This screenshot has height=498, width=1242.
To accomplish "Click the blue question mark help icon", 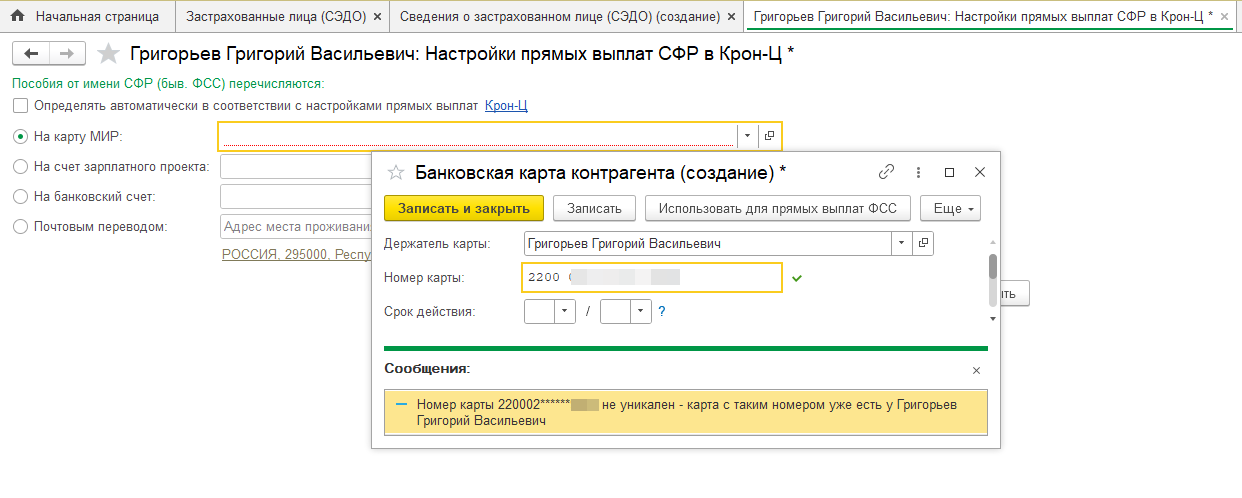I will click(661, 311).
